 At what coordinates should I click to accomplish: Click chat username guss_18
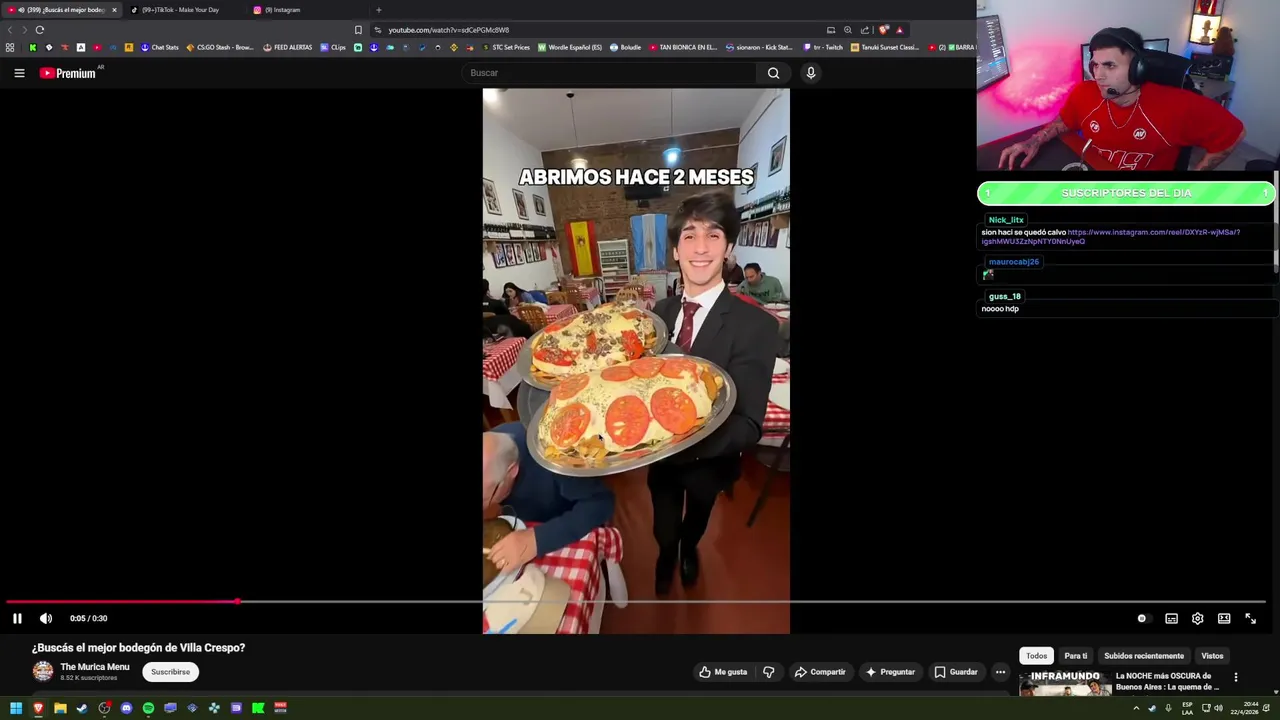(1005, 296)
